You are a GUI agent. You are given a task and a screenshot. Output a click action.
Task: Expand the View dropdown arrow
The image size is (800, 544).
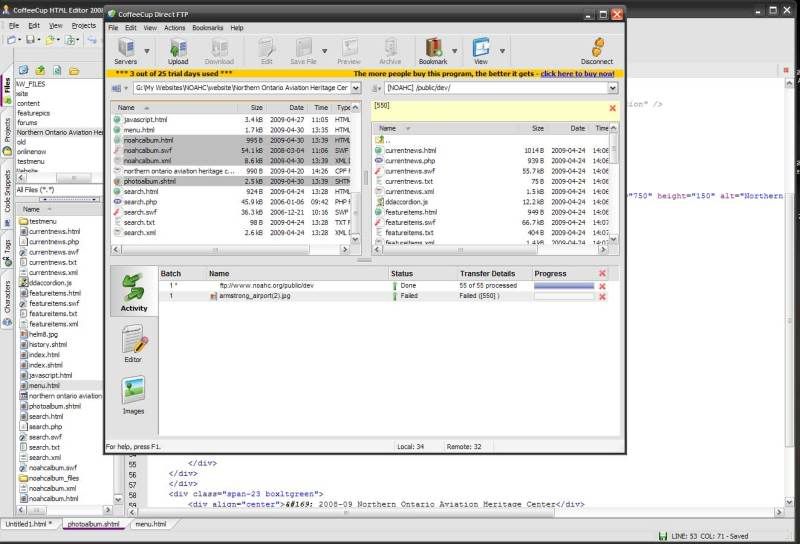click(x=502, y=51)
